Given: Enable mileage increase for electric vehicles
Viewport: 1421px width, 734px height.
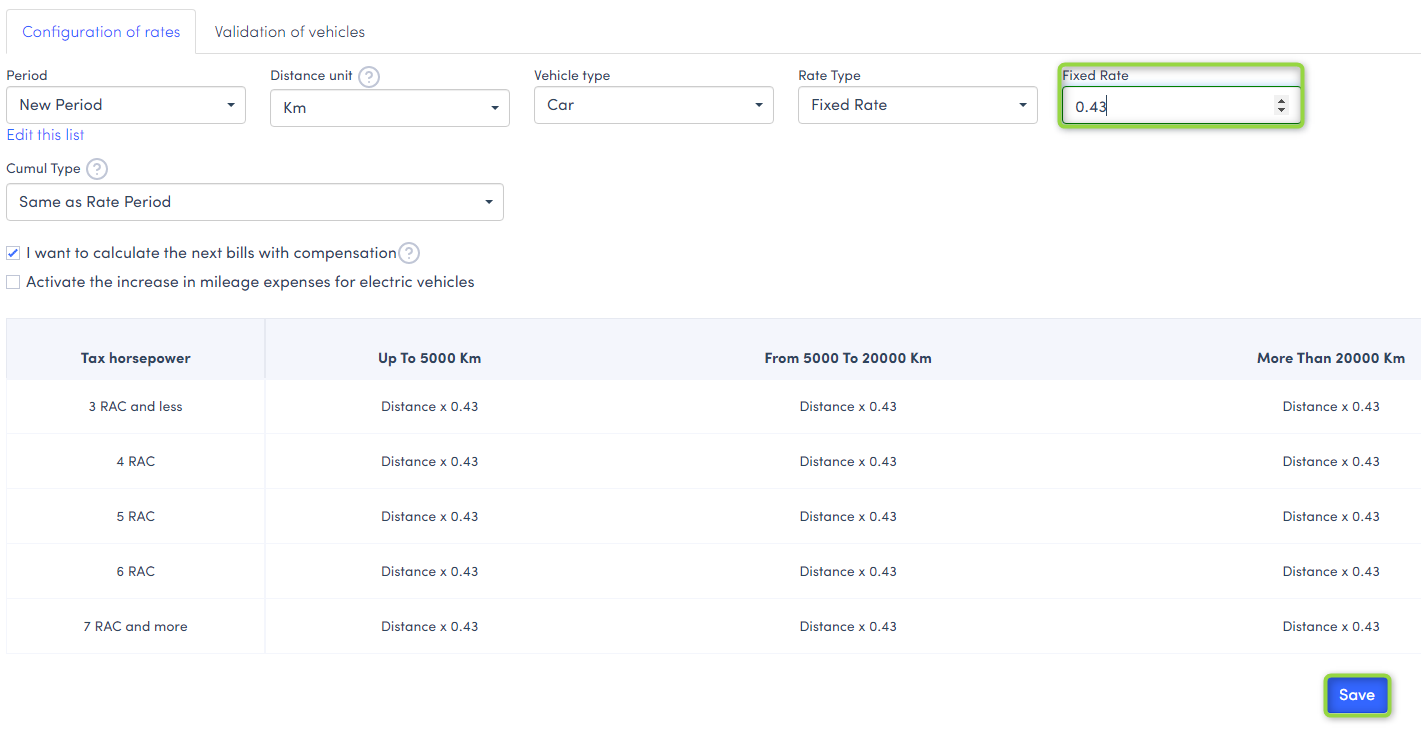Looking at the screenshot, I should coord(13,282).
